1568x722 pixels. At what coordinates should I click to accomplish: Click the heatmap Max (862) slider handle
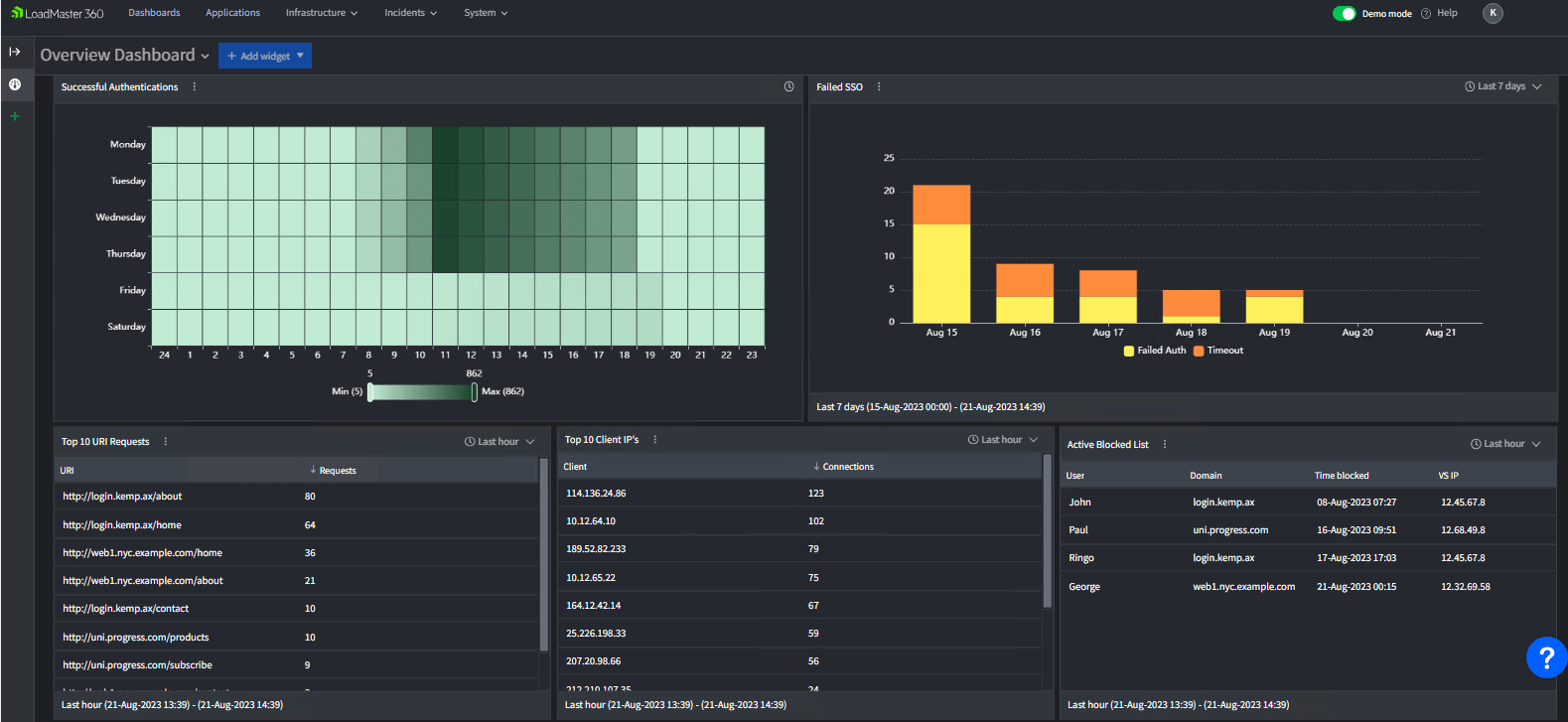click(475, 392)
